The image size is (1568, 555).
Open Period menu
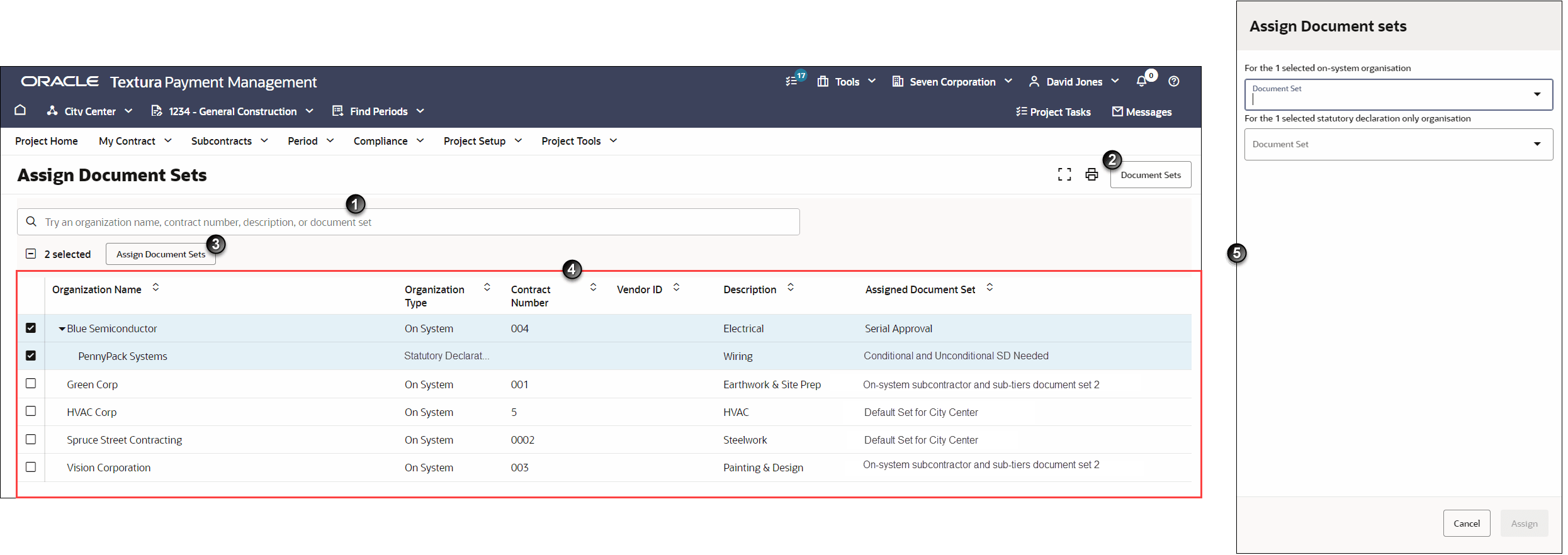coord(311,141)
